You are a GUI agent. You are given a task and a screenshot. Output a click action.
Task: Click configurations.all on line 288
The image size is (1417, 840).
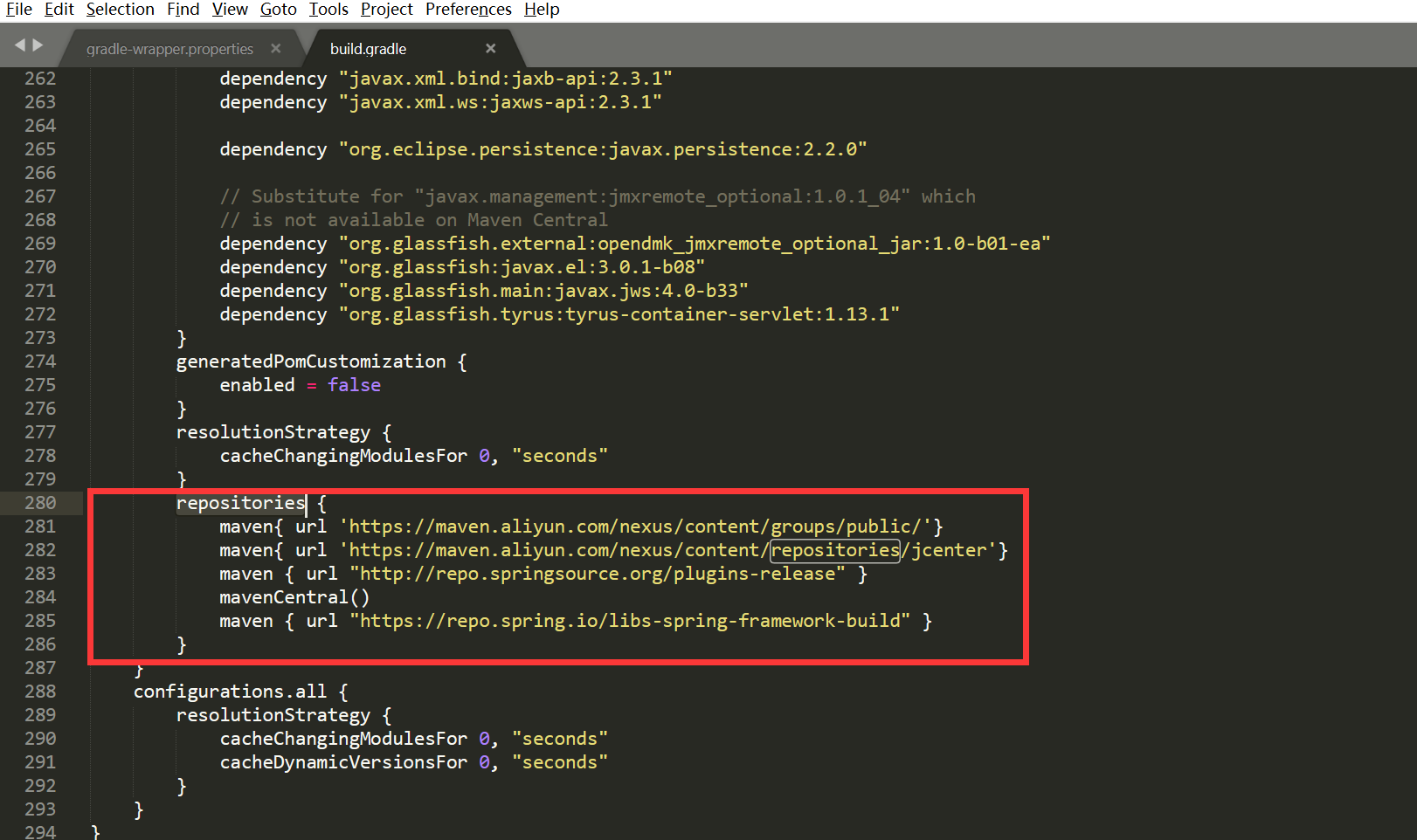click(x=230, y=692)
